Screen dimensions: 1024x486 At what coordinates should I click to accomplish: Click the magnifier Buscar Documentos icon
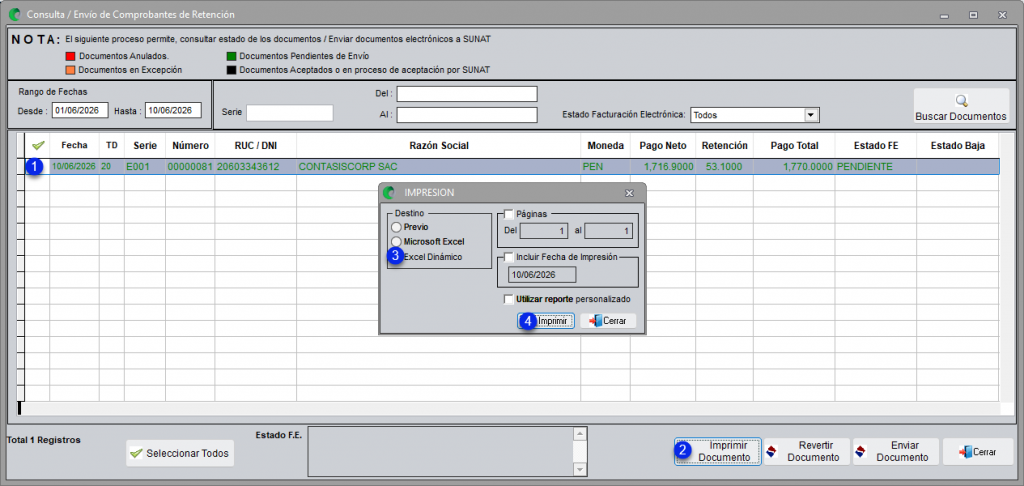pos(961,101)
